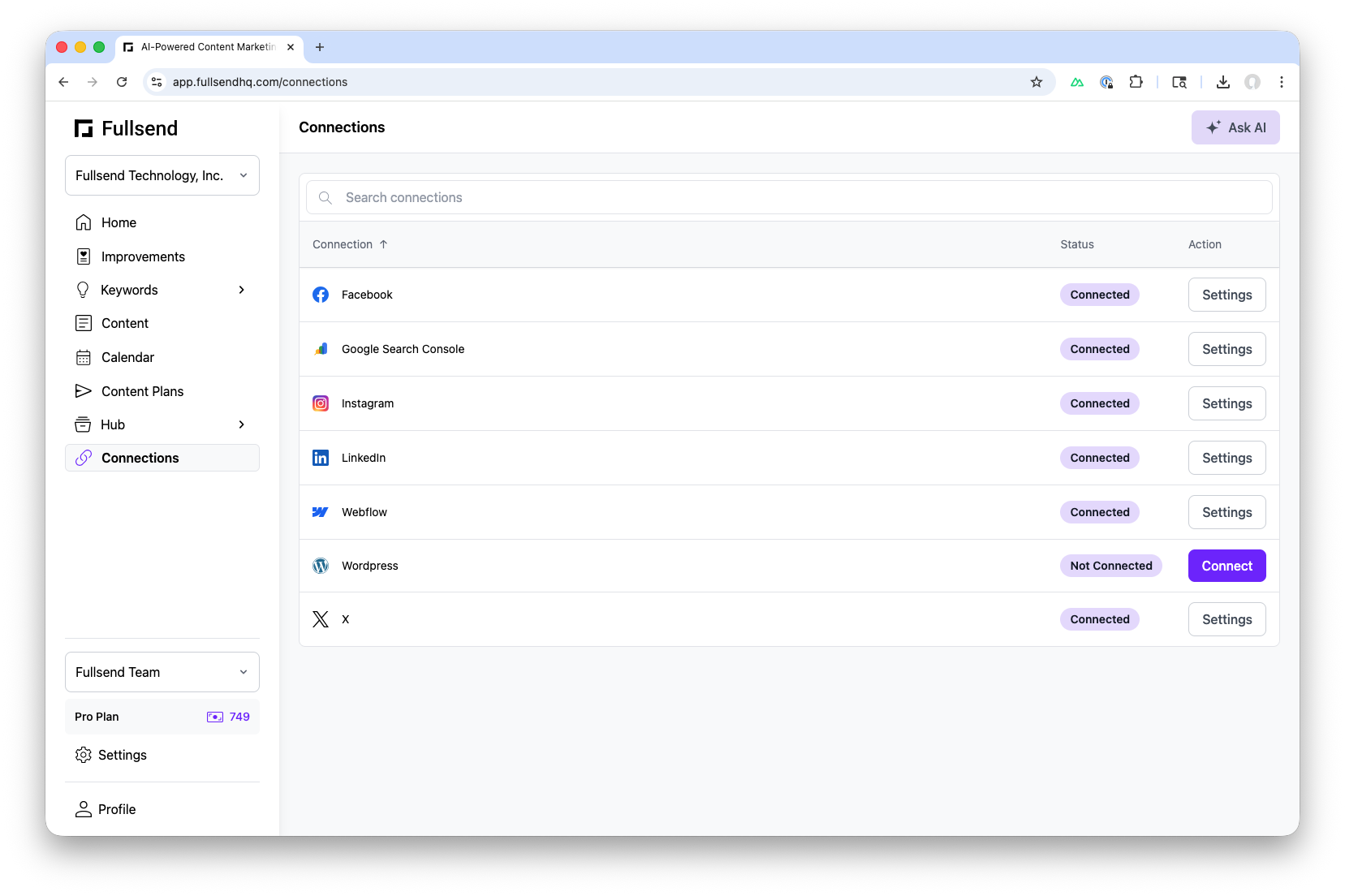The width and height of the screenshot is (1345, 896).
Task: Click the magnifier icon in the search bar
Action: click(325, 197)
